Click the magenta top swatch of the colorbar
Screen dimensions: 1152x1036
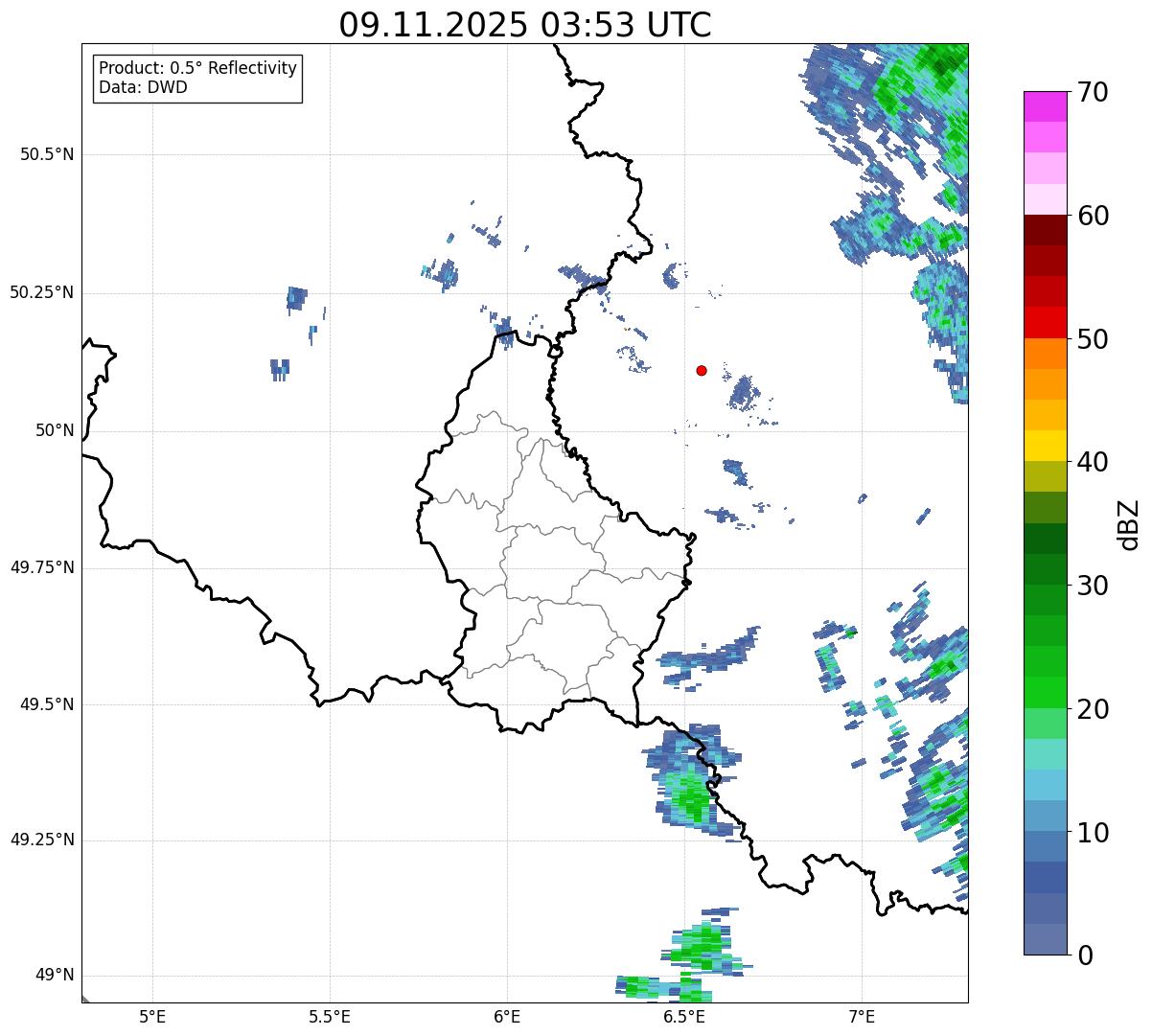coord(1046,106)
